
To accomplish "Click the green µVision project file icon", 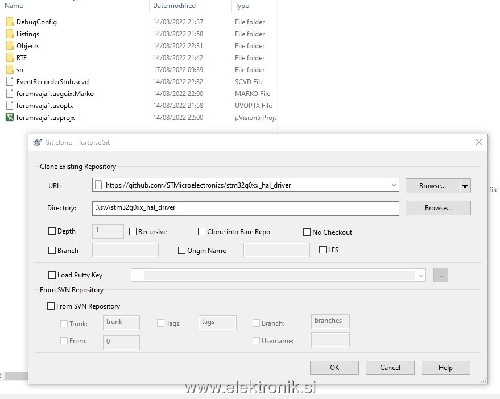I will click(x=10, y=117).
